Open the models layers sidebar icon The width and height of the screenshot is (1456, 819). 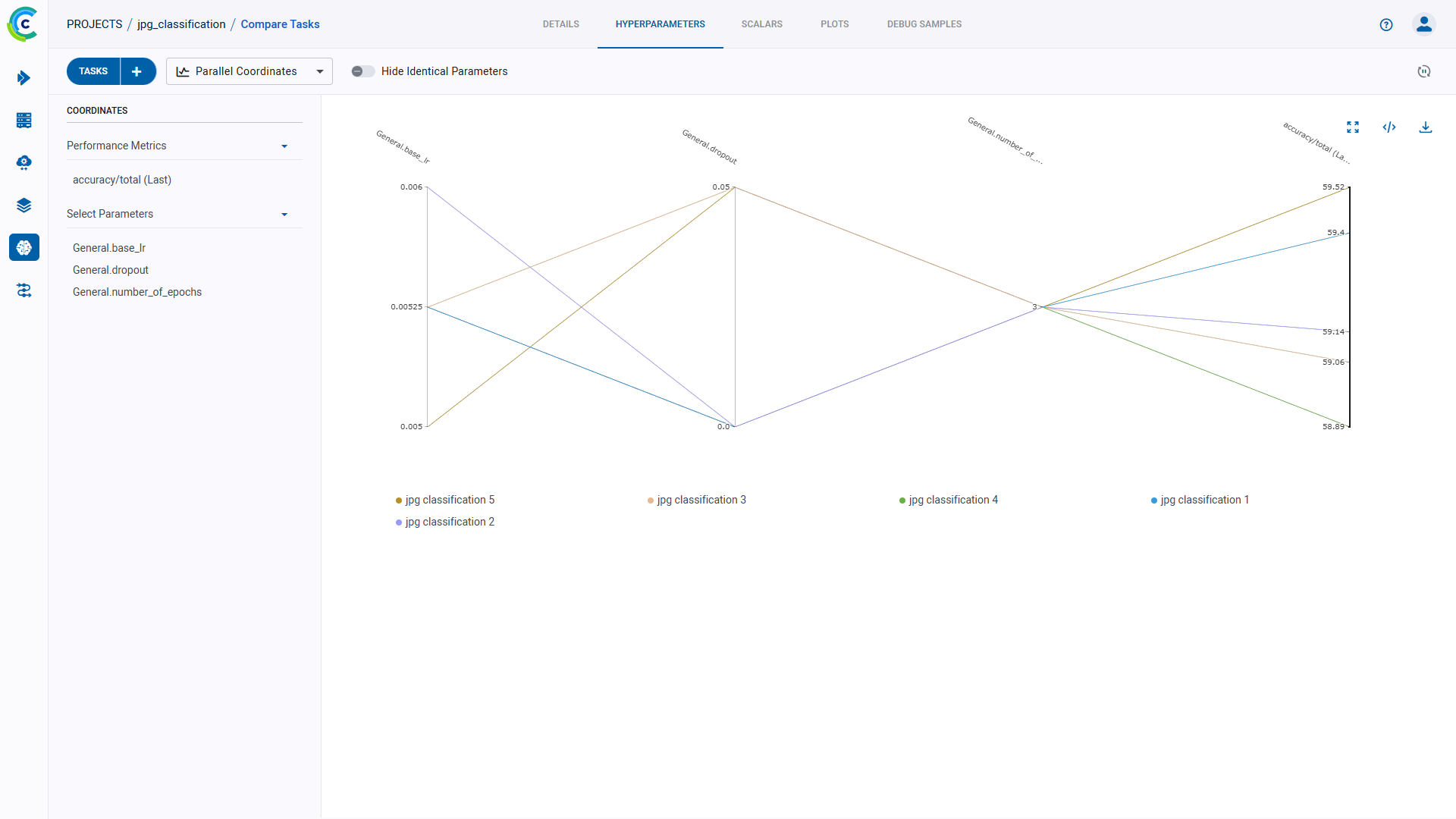[24, 206]
